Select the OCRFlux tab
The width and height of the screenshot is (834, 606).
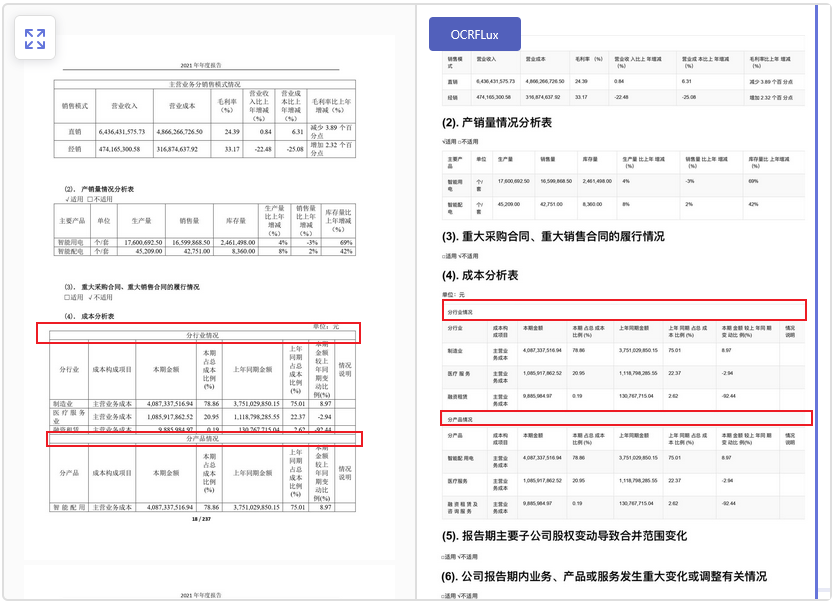[x=474, y=35]
